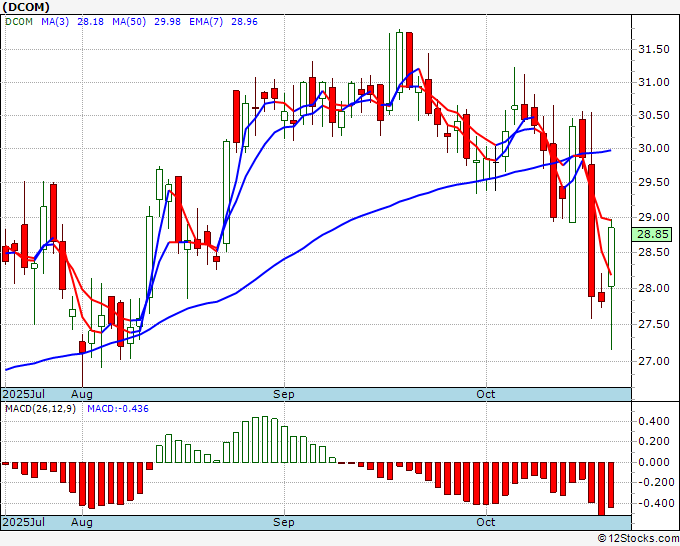Click the -0.400 MACD axis label
This screenshot has width=680, height=546.
pyautogui.click(x=654, y=503)
